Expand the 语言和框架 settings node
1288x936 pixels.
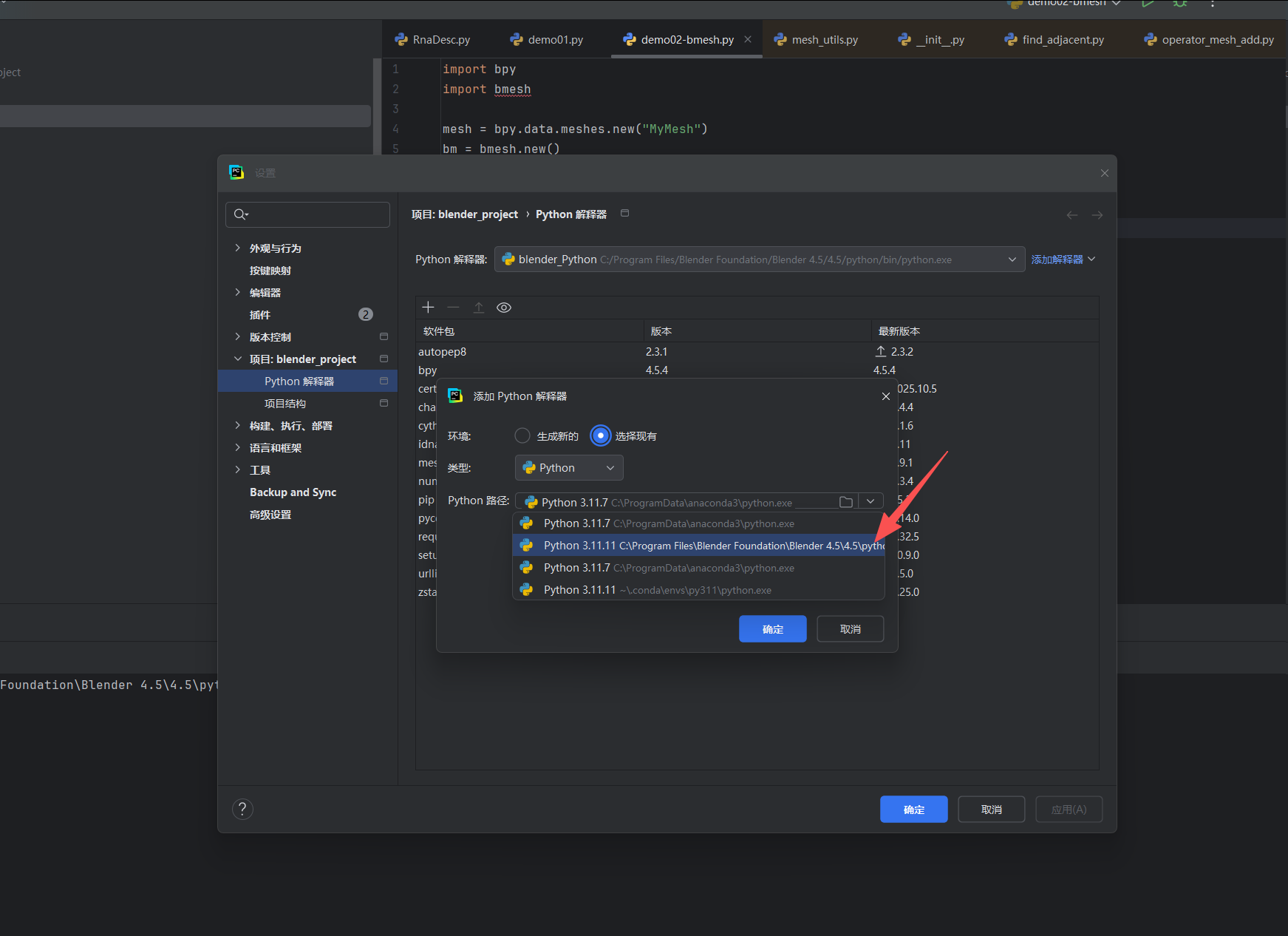pyautogui.click(x=237, y=447)
